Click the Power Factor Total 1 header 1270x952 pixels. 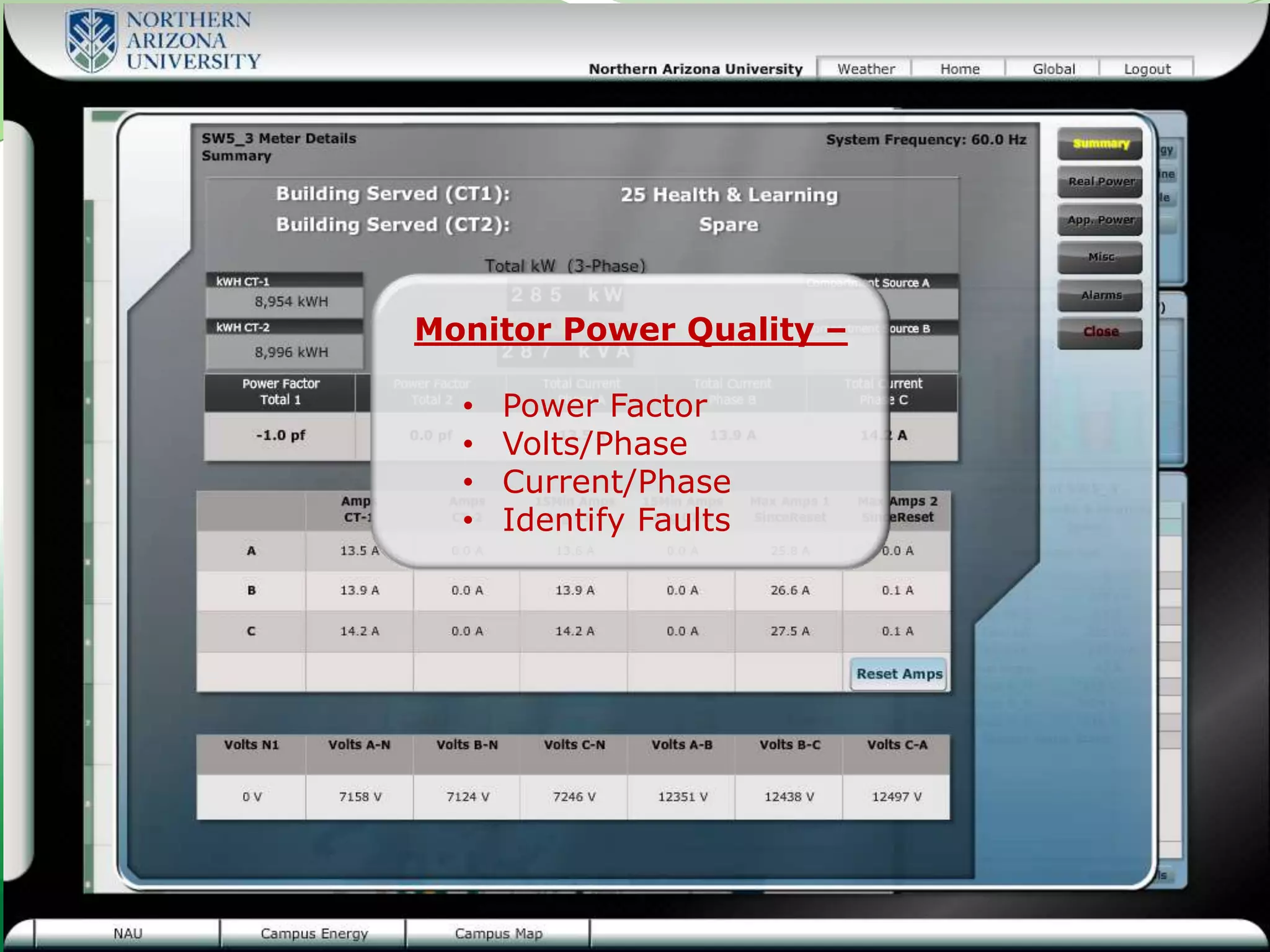coord(280,392)
